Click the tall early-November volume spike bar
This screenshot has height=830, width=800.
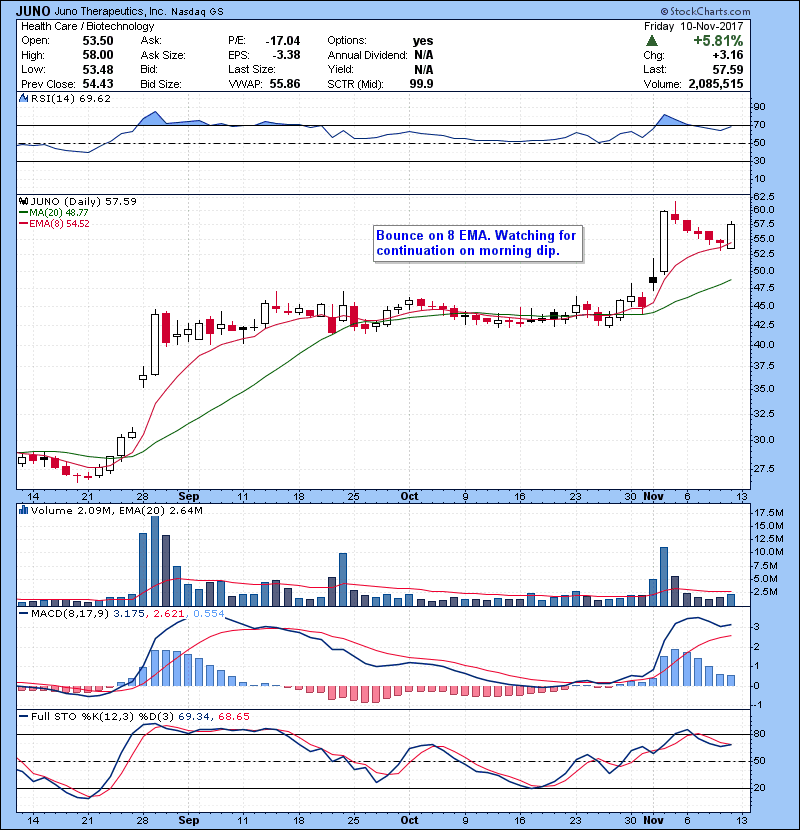coord(664,576)
